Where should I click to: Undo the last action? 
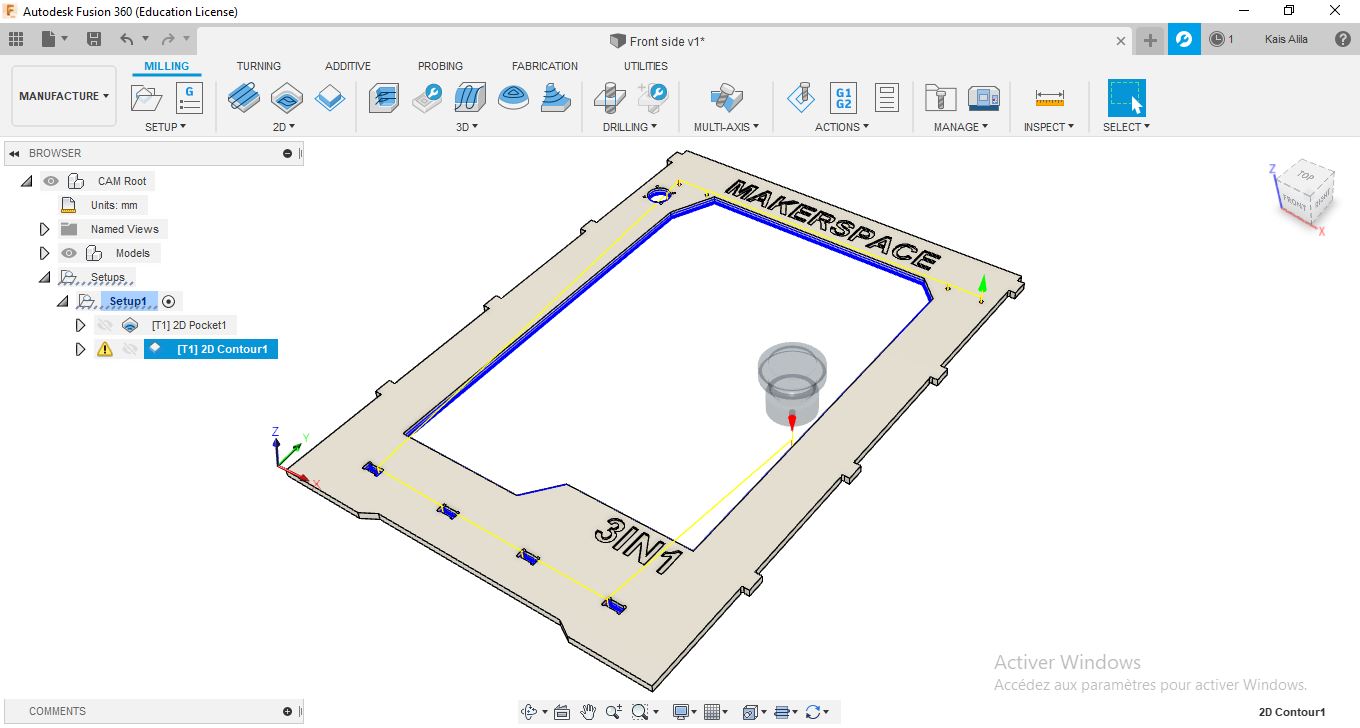pos(126,39)
